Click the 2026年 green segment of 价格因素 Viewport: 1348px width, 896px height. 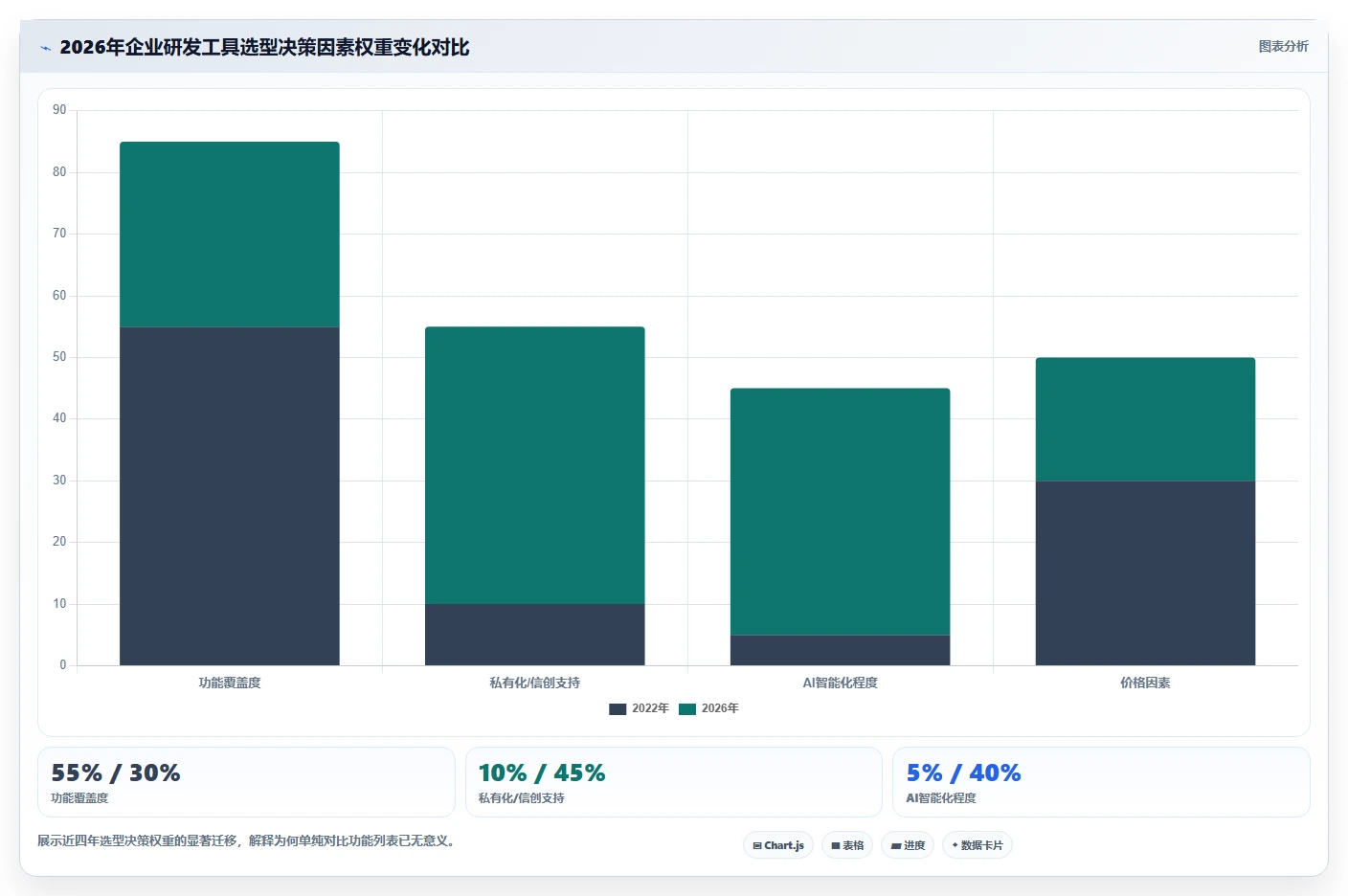point(1146,419)
